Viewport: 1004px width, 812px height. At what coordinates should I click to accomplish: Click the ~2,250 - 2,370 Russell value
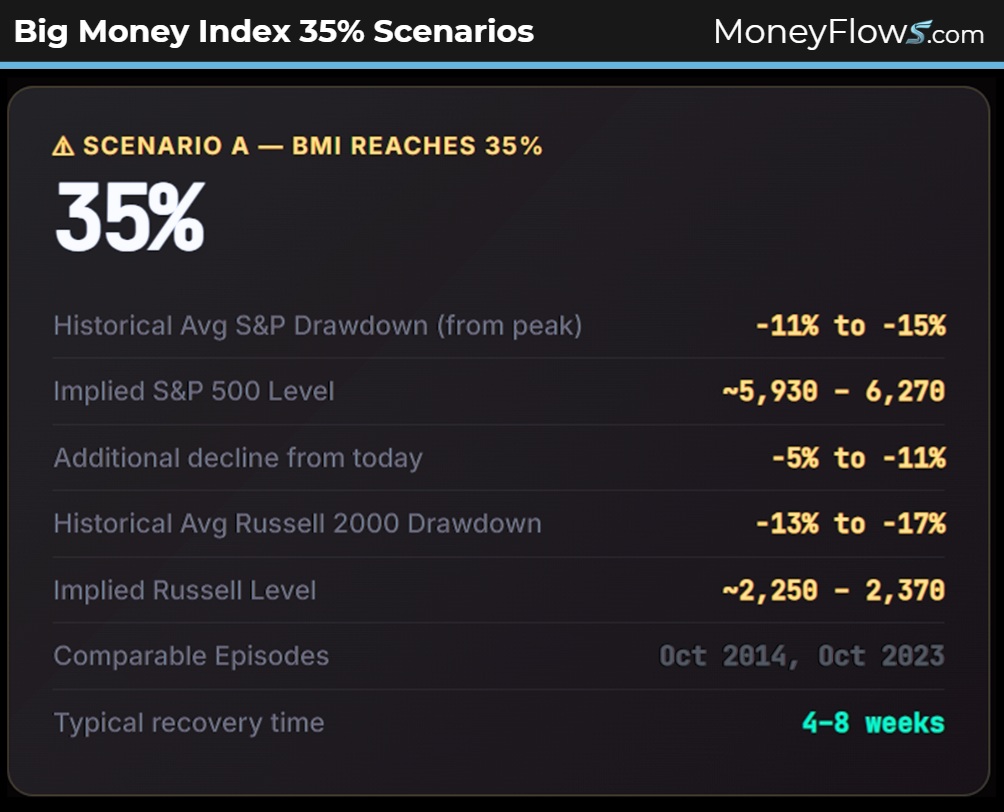tap(833, 590)
